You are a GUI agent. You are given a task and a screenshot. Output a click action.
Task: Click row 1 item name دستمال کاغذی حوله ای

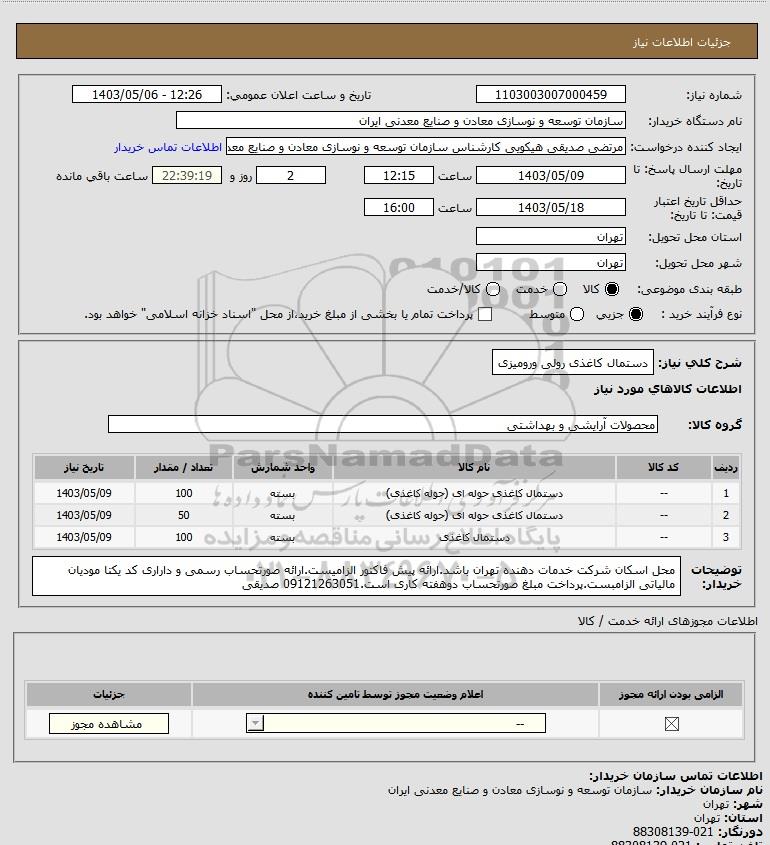(474, 493)
